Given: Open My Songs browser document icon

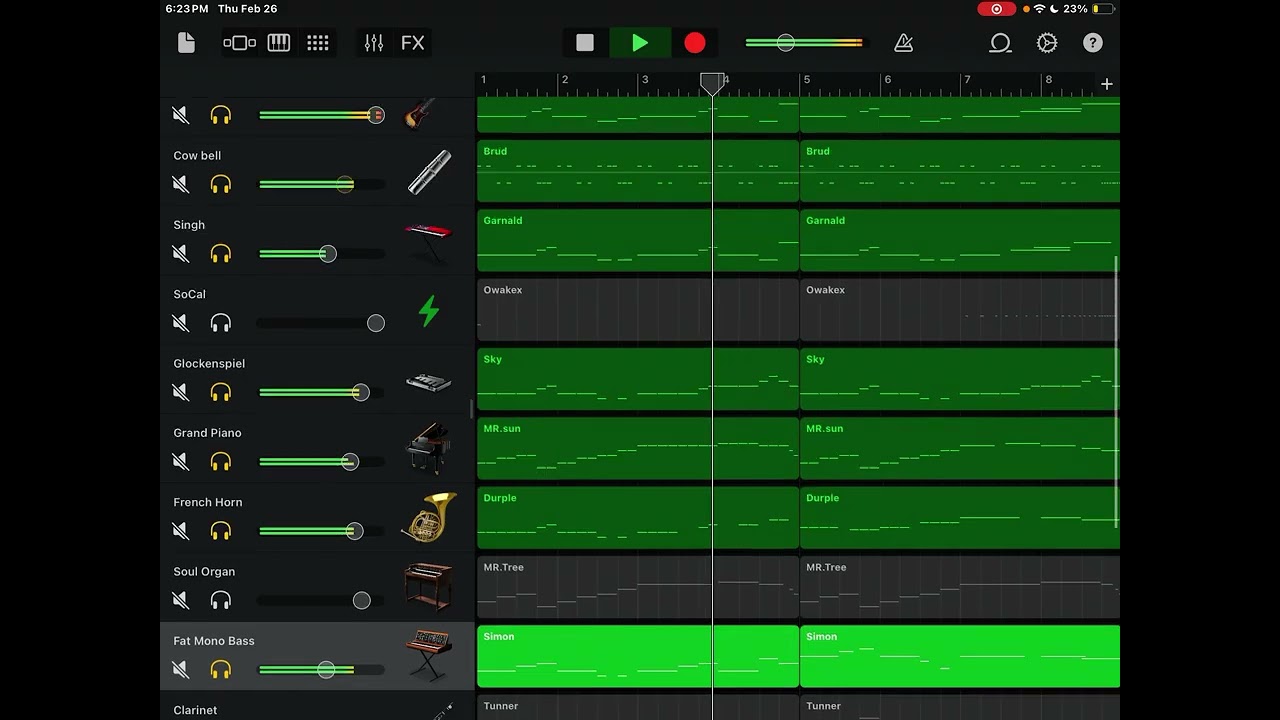Looking at the screenshot, I should pos(186,43).
